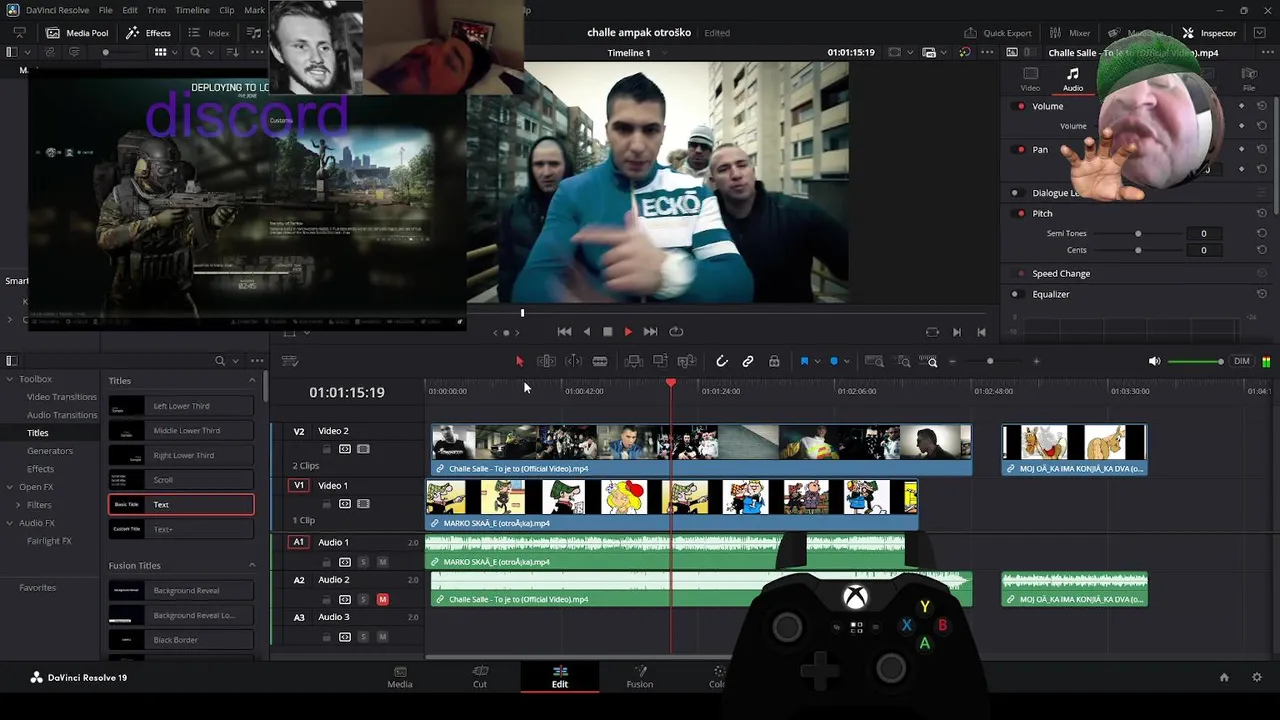Activate the Dynamic Trim Mode tool
This screenshot has width=1280, height=720.
pos(573,361)
